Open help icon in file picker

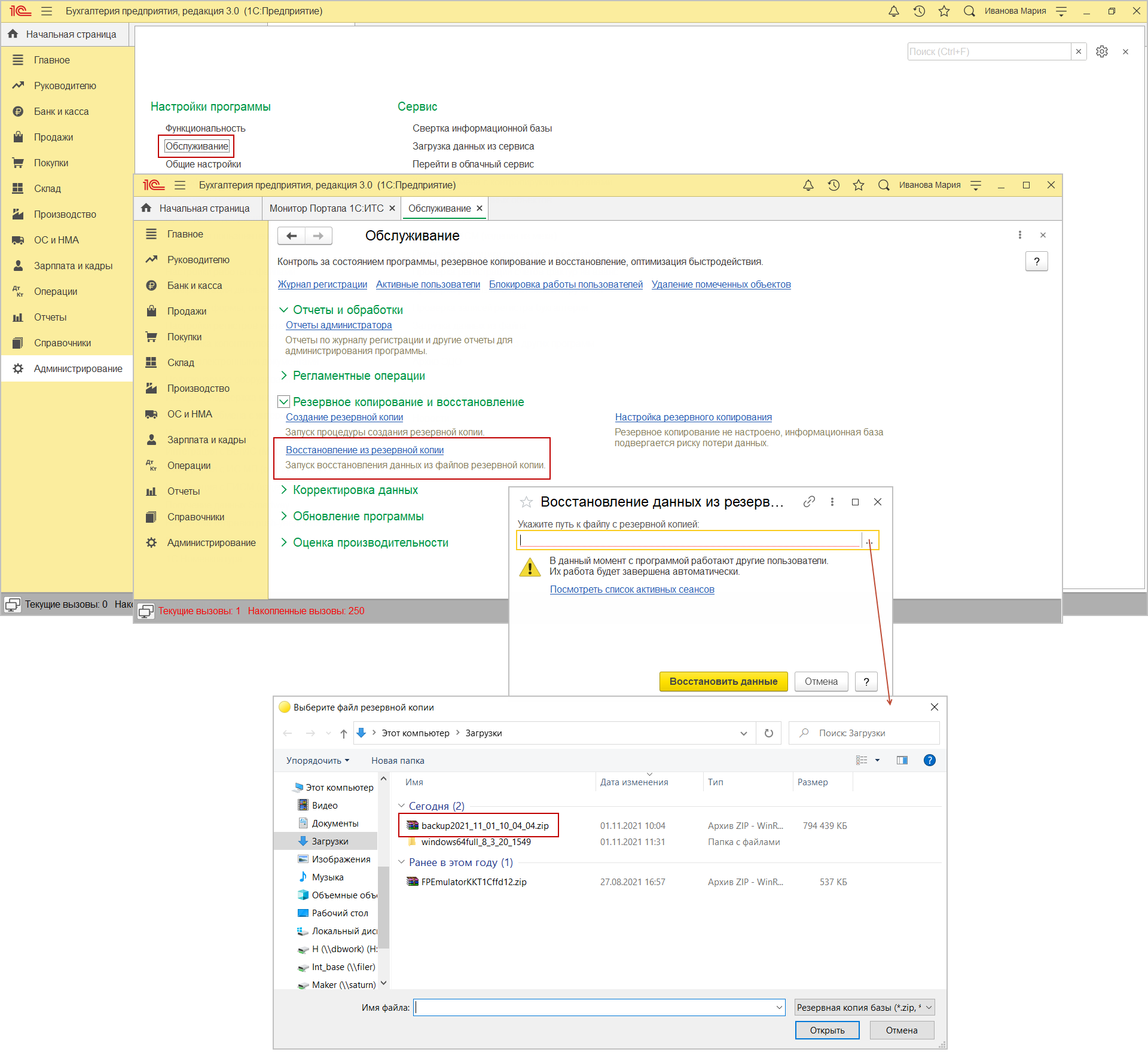(x=930, y=760)
